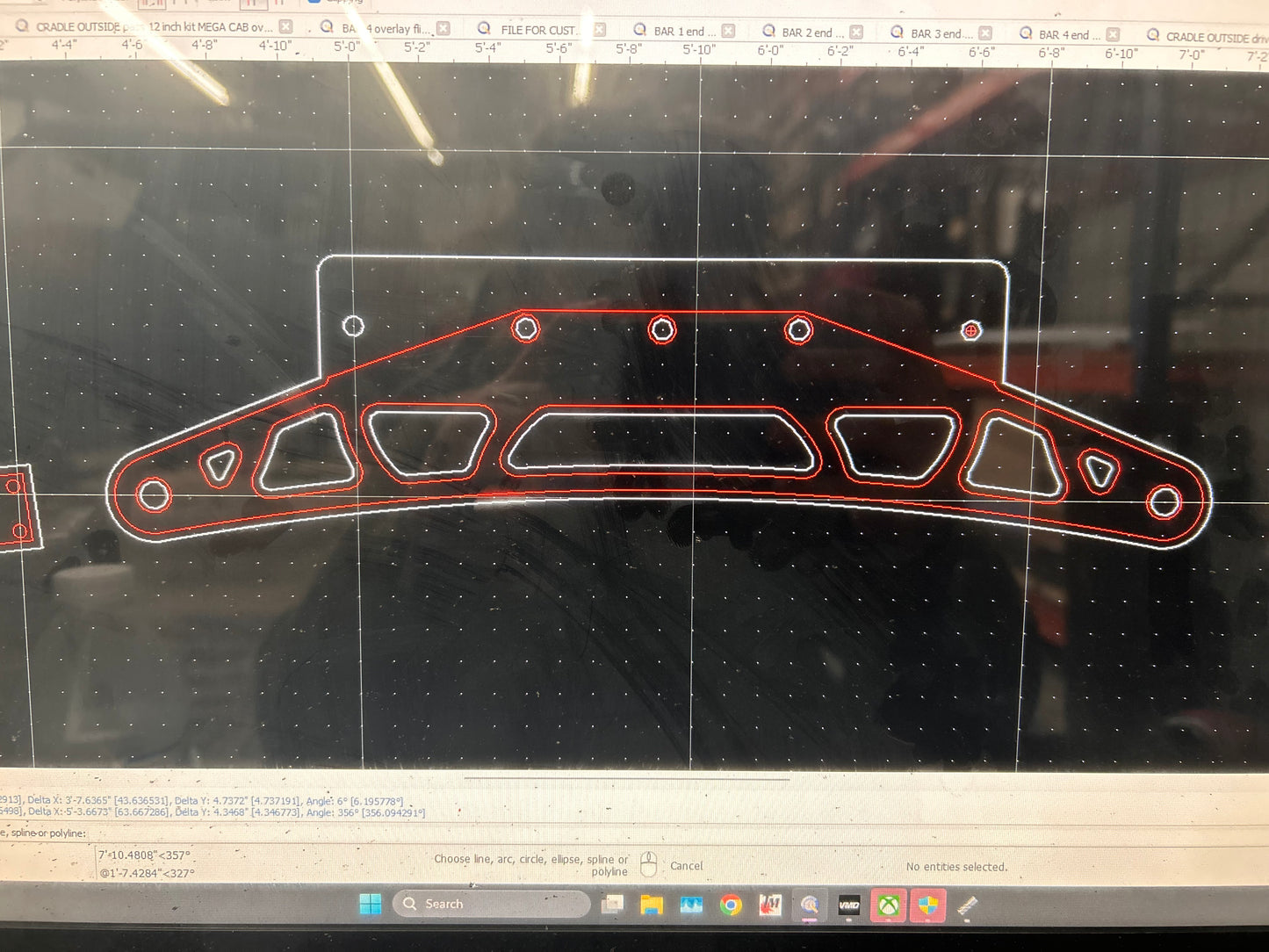Click the 'Choose line, arc, circle' prompt text

pyautogui.click(x=531, y=865)
